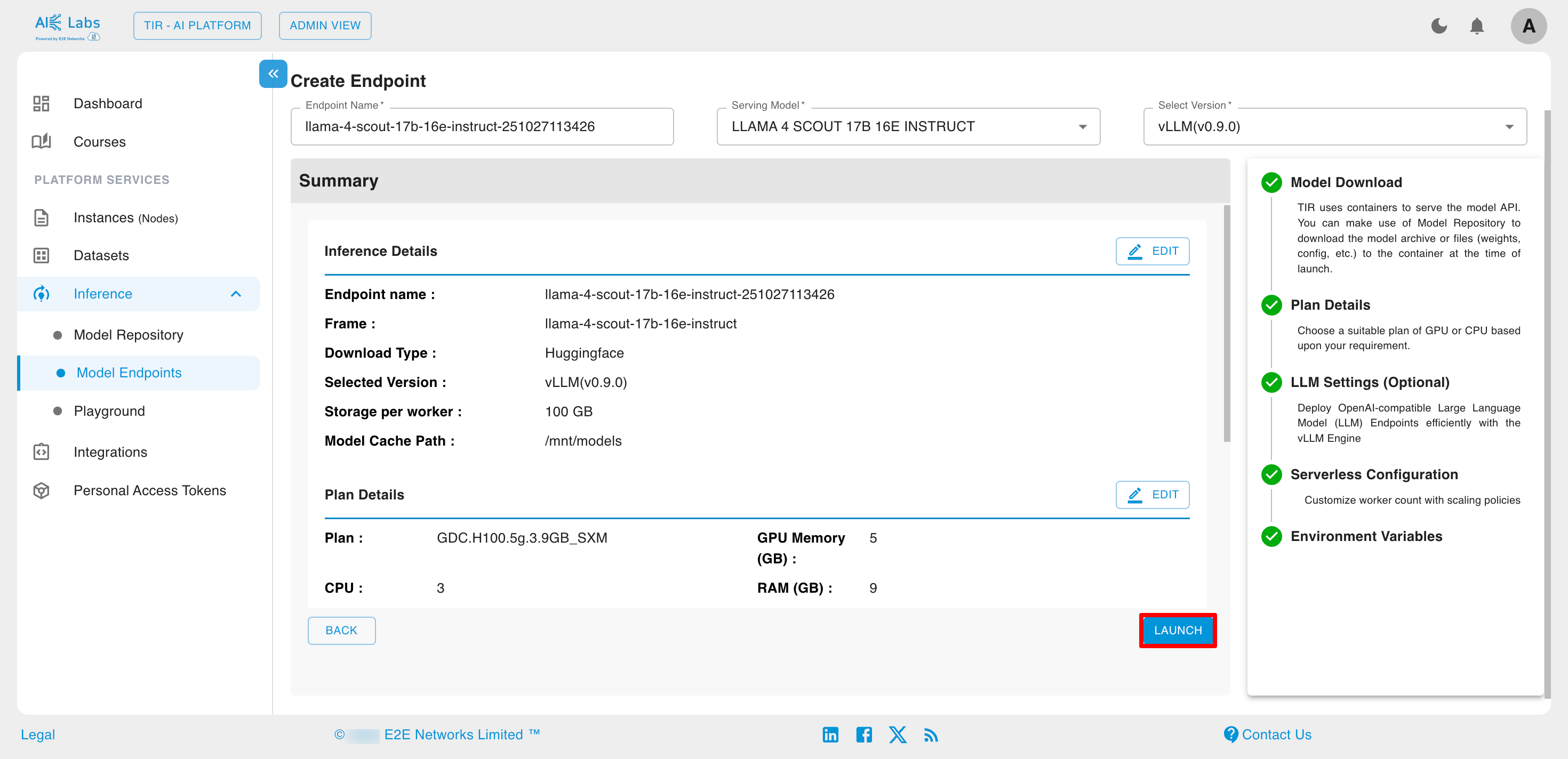Image resolution: width=1568 pixels, height=759 pixels.
Task: Click Serverless Configuration check icon
Action: 1271,474
